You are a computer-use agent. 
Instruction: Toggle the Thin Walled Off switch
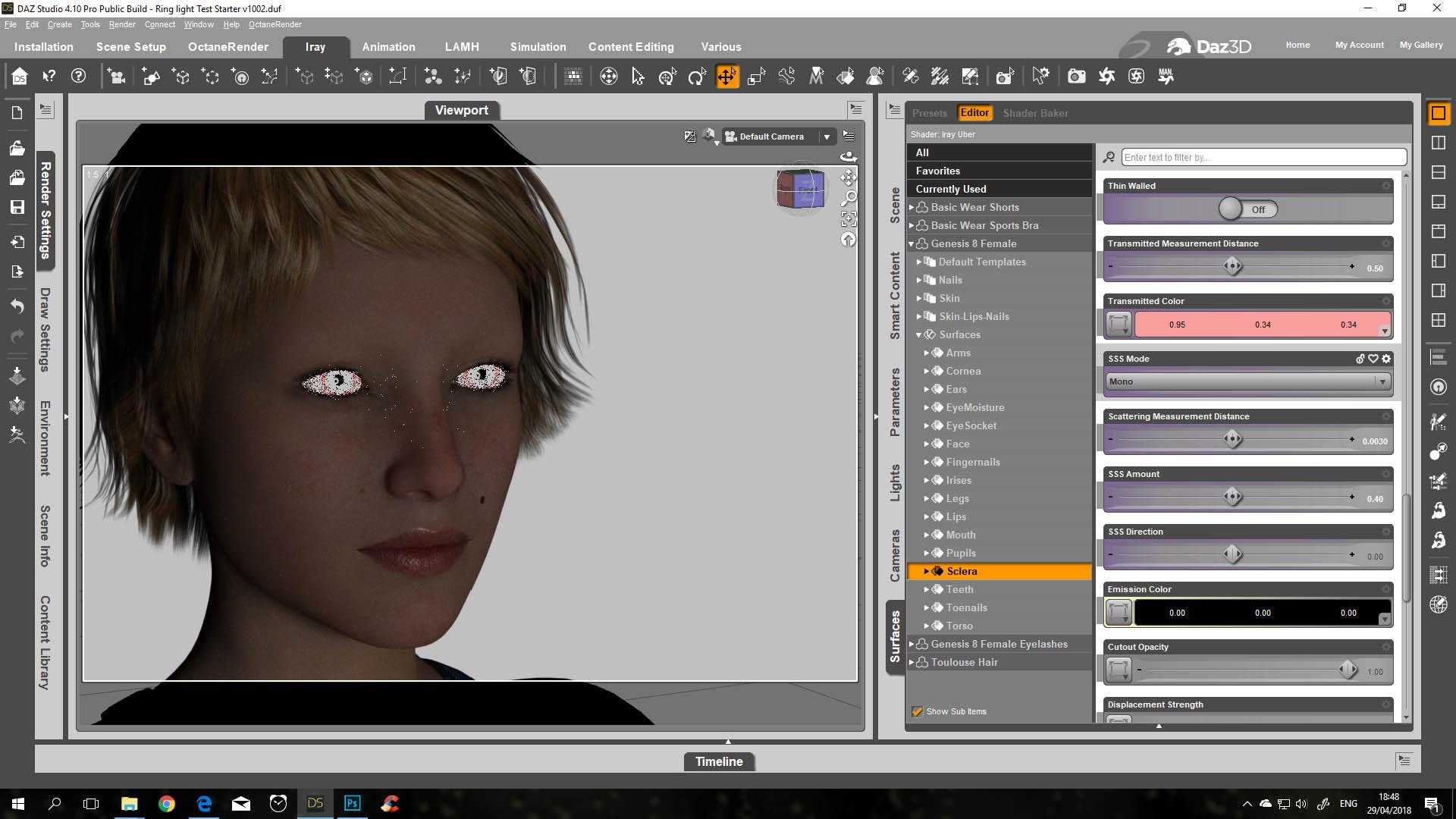[1247, 209]
